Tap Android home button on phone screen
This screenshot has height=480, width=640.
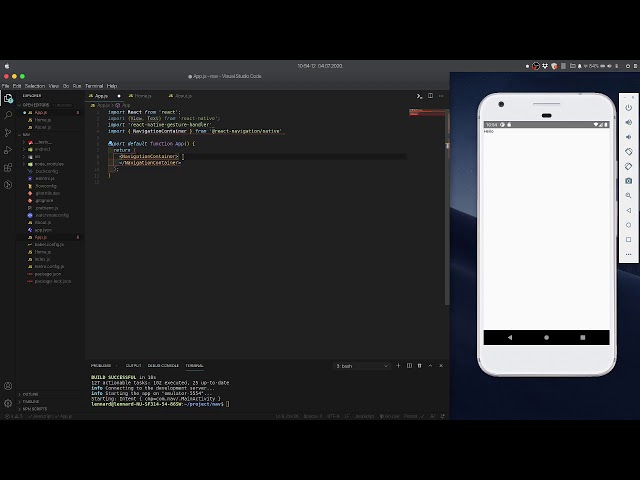tap(547, 338)
